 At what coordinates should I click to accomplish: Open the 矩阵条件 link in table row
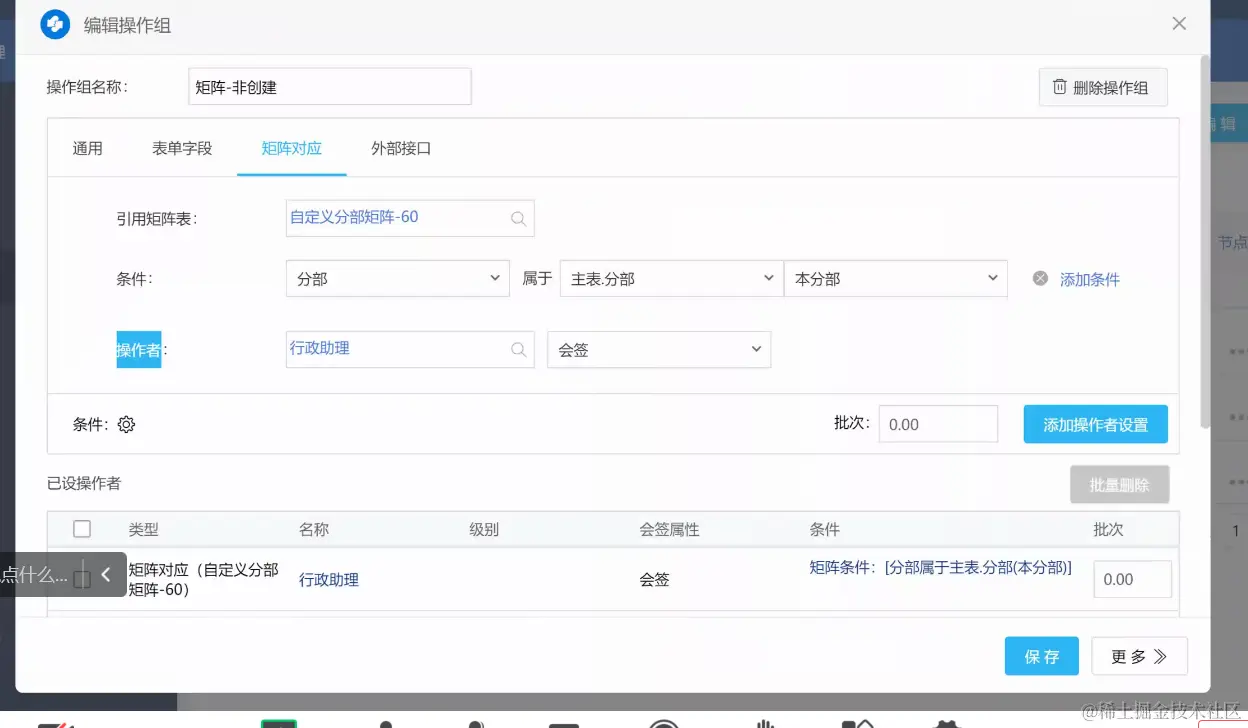click(940, 567)
